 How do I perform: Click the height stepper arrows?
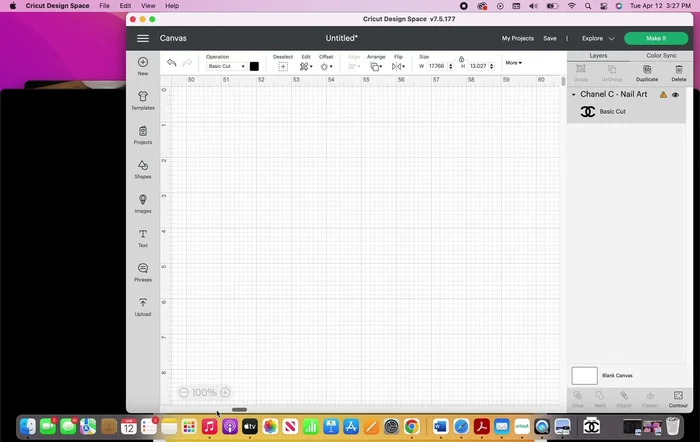(x=492, y=66)
